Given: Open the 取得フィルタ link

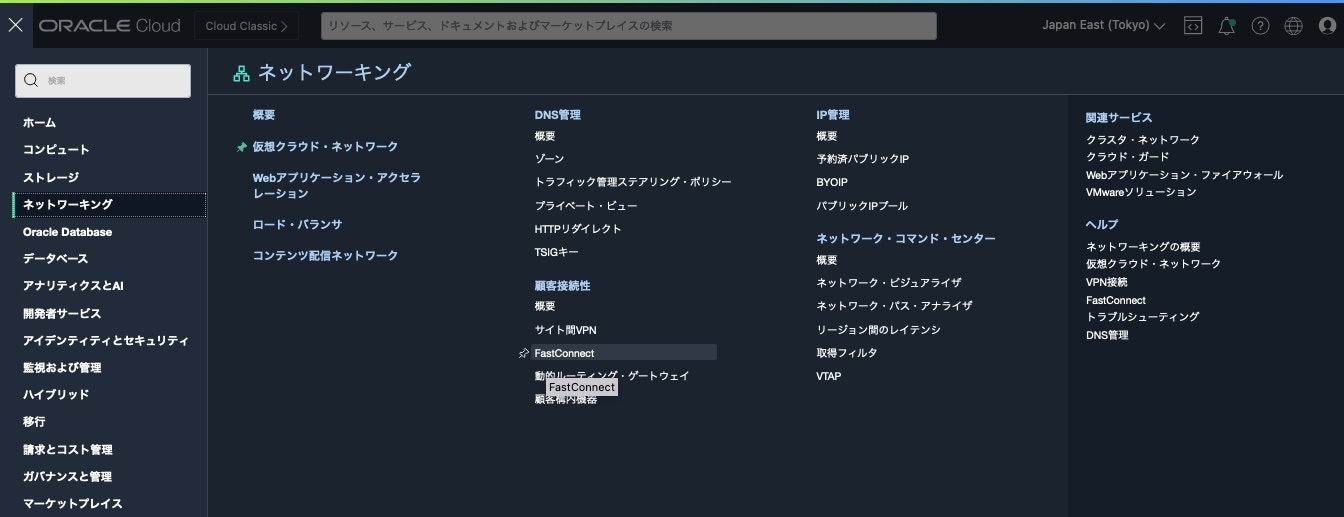Looking at the screenshot, I should [846, 353].
